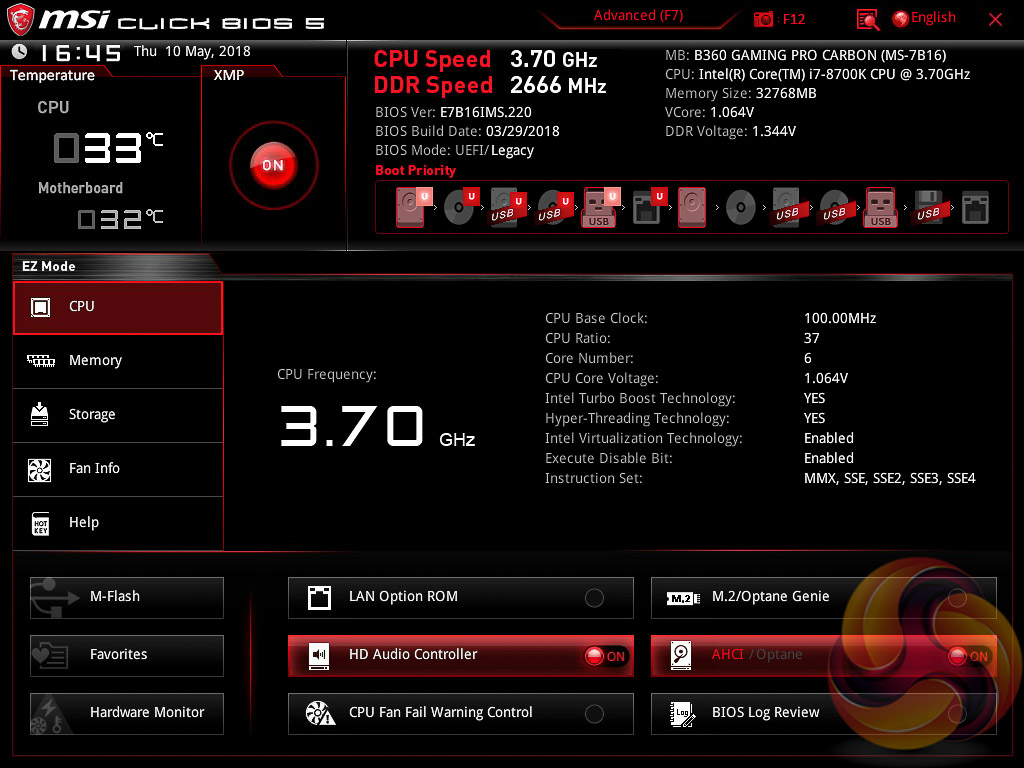
Task: Select the legacy CD/DVD boot icon without U badge
Action: tap(741, 208)
